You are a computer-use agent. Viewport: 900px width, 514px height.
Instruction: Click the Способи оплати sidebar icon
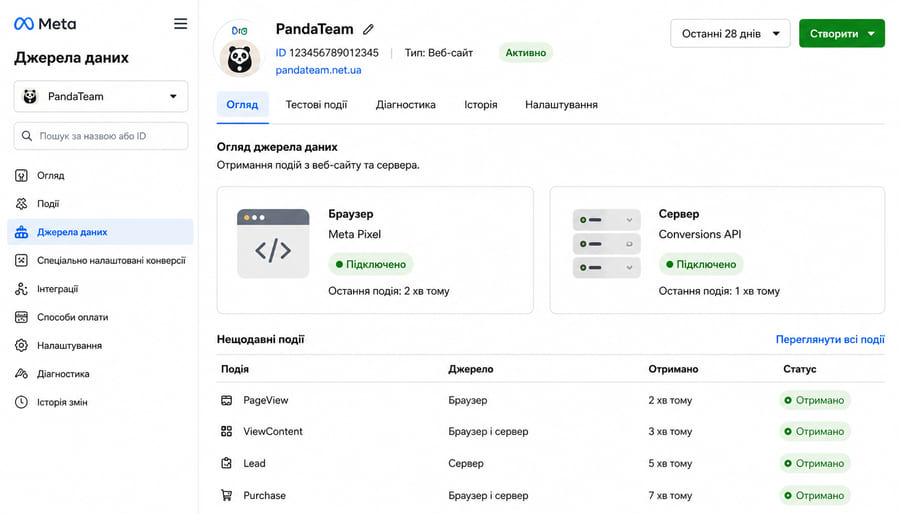[21, 317]
